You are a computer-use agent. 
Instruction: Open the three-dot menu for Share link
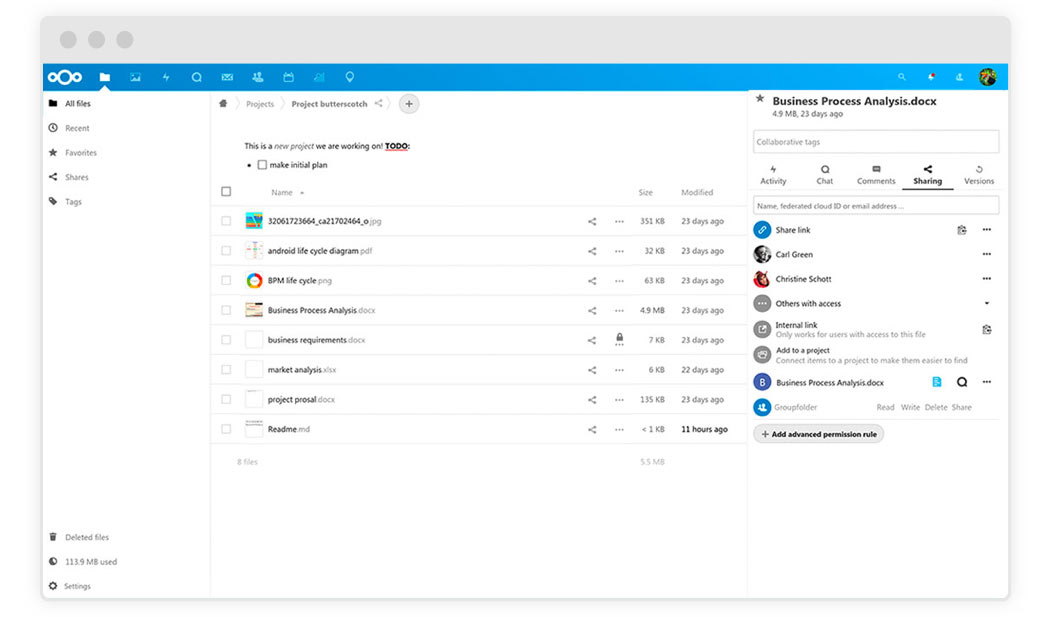[x=987, y=230]
